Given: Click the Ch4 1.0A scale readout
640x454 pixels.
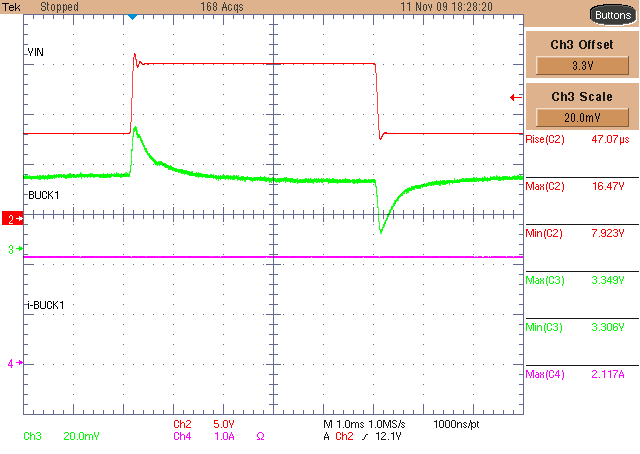Looking at the screenshot, I should click(204, 436).
